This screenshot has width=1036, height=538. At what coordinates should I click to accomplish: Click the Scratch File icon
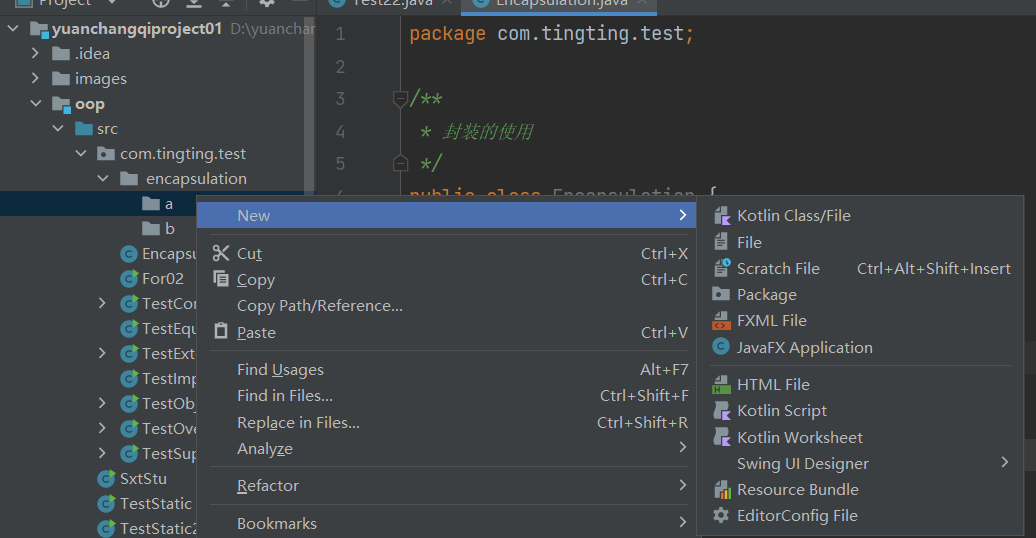point(722,268)
